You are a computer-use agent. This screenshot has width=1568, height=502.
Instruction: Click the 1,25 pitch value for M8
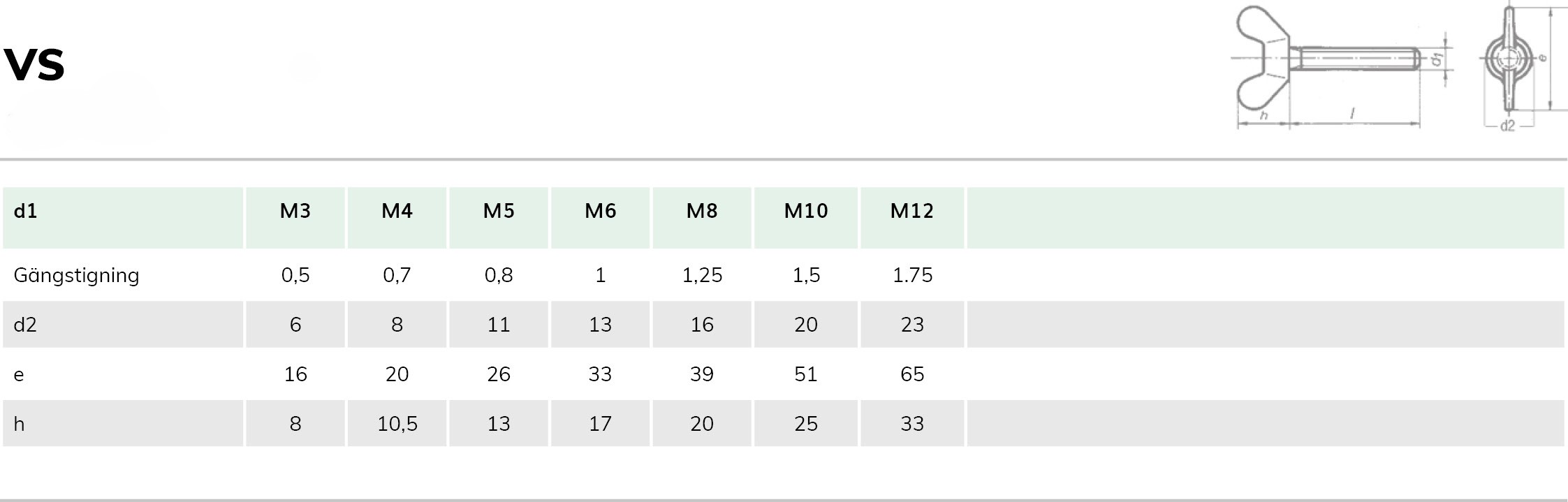(702, 275)
